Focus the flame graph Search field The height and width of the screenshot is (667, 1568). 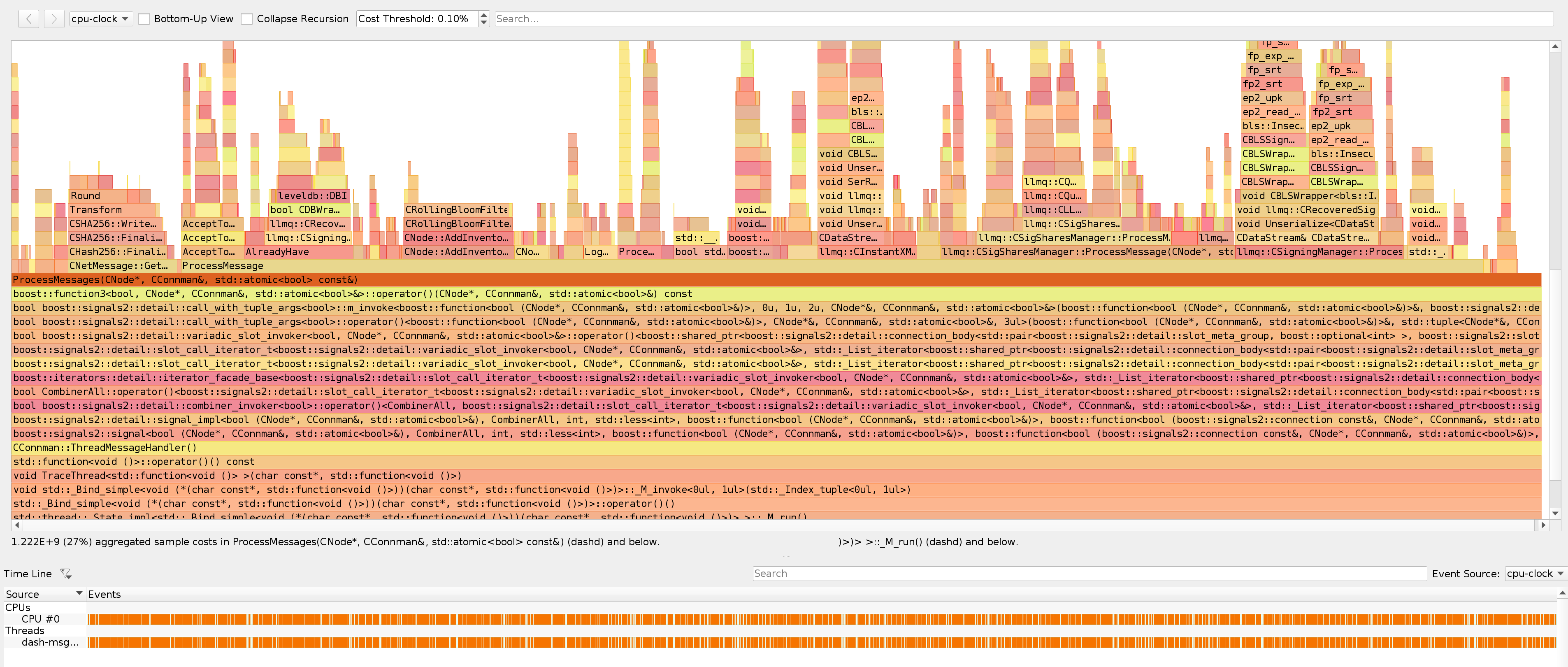[1024, 19]
